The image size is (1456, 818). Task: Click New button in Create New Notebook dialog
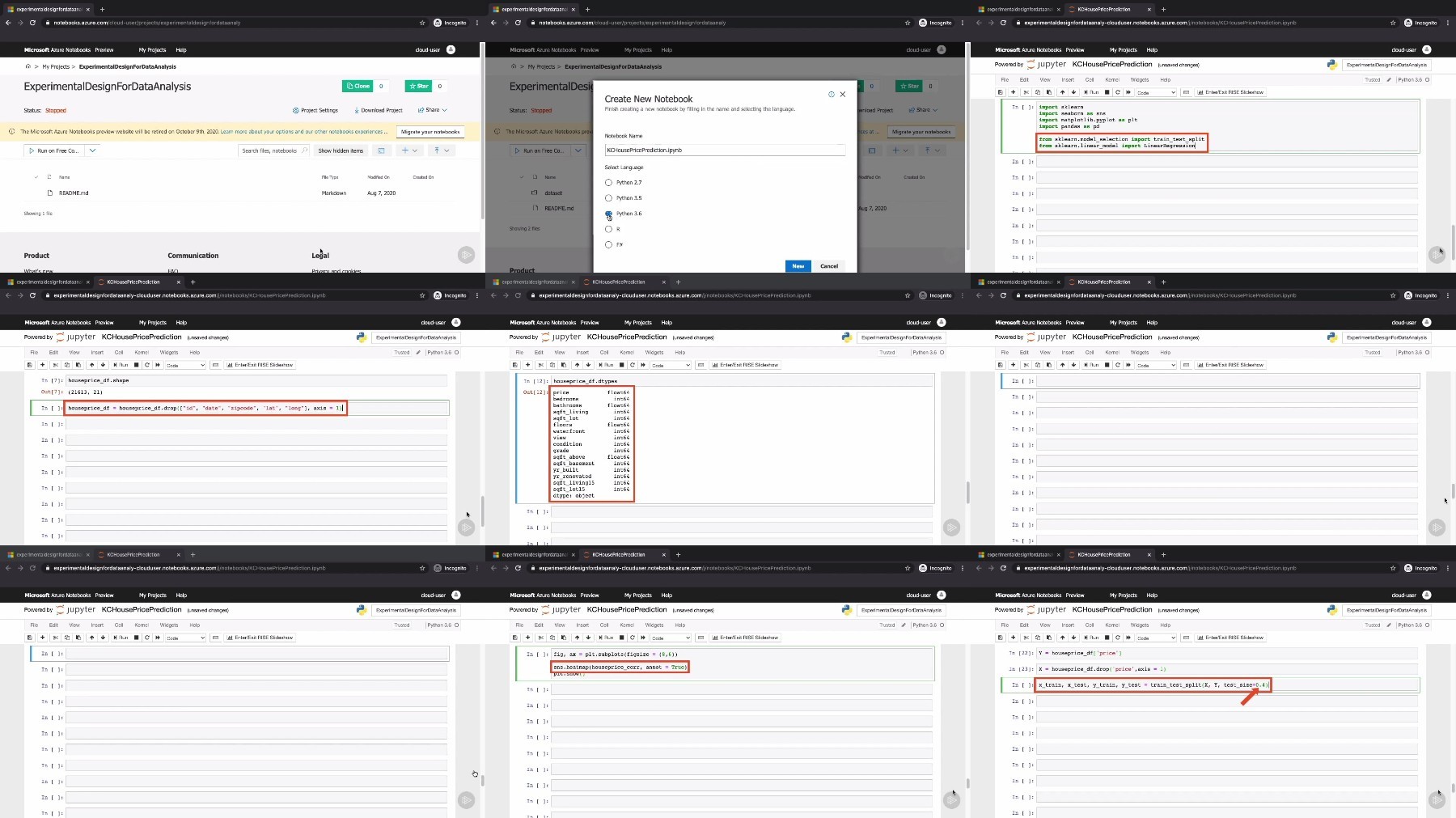(798, 265)
